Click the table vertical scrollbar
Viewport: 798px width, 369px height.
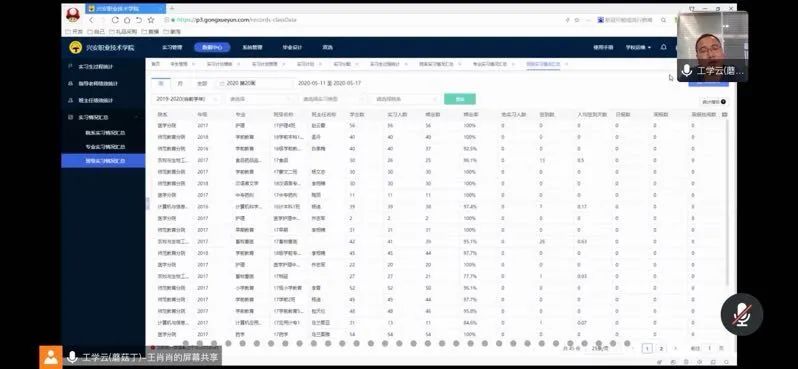[727, 204]
